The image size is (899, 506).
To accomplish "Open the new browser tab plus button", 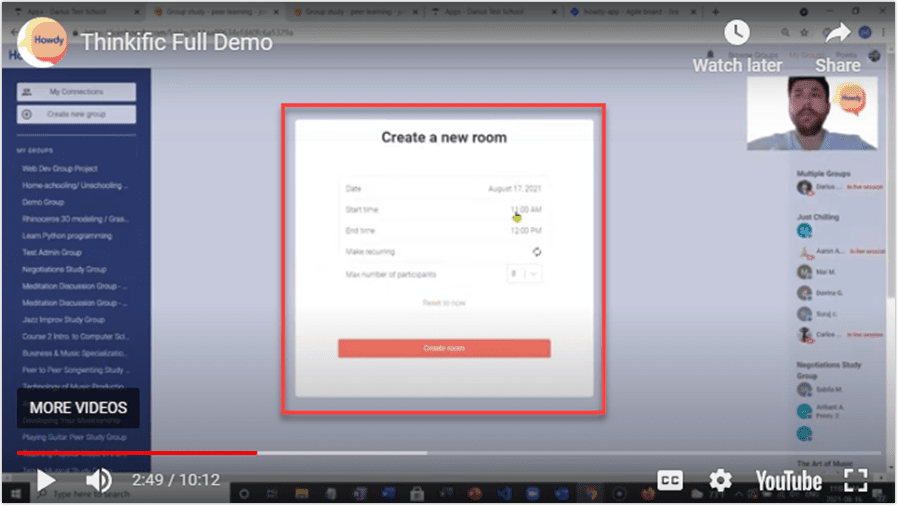I will pos(715,11).
